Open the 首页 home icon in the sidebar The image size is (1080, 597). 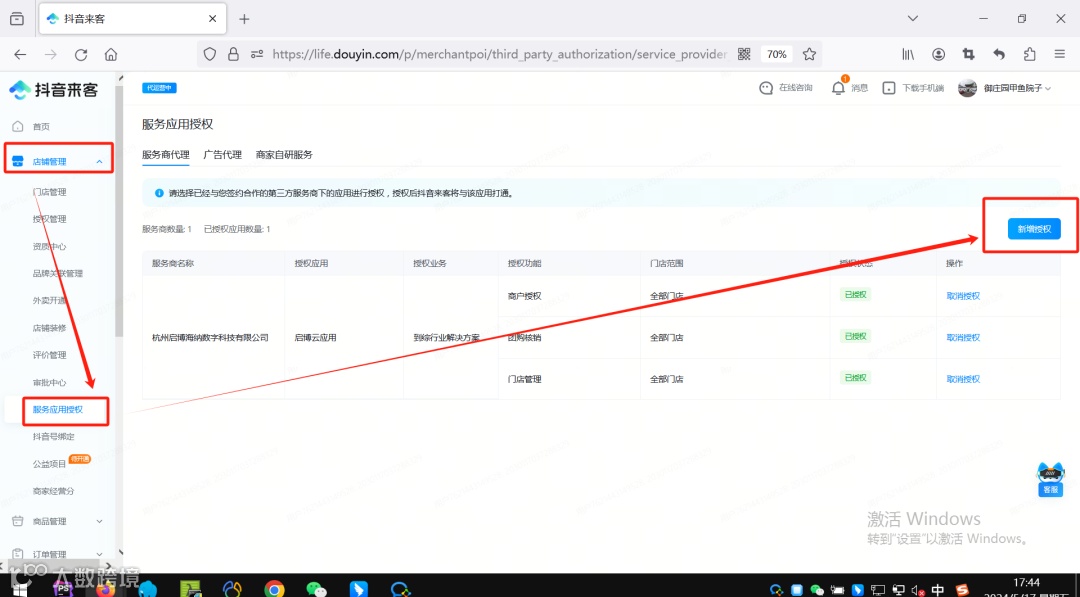18,127
